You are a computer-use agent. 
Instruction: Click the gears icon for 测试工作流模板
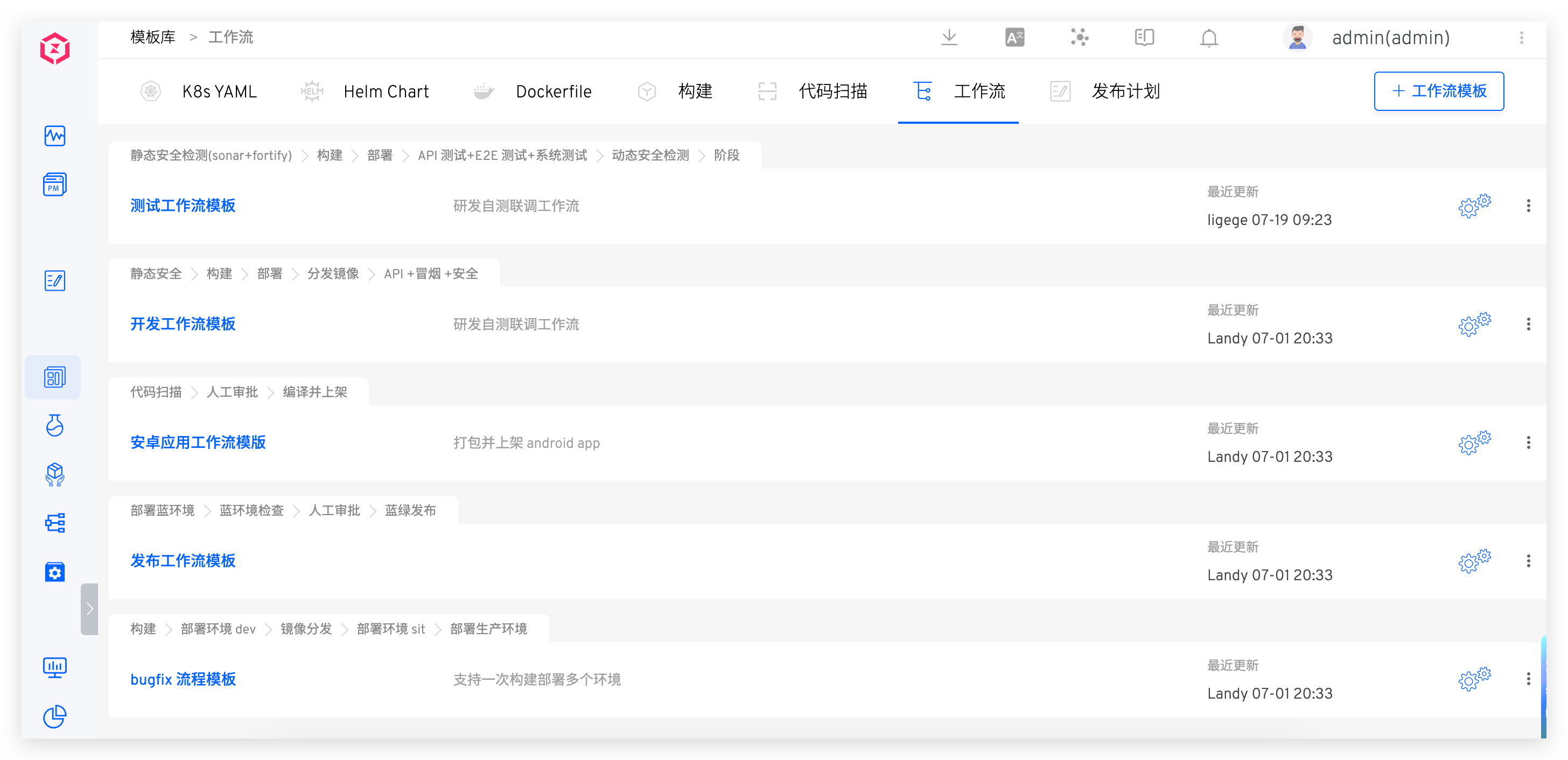pyautogui.click(x=1474, y=206)
